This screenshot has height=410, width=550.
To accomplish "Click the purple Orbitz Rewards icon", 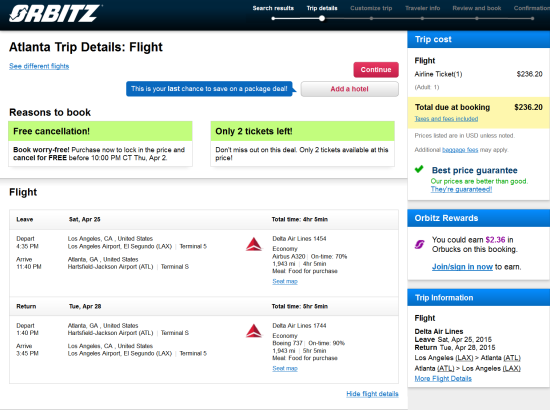I will (x=420, y=244).
